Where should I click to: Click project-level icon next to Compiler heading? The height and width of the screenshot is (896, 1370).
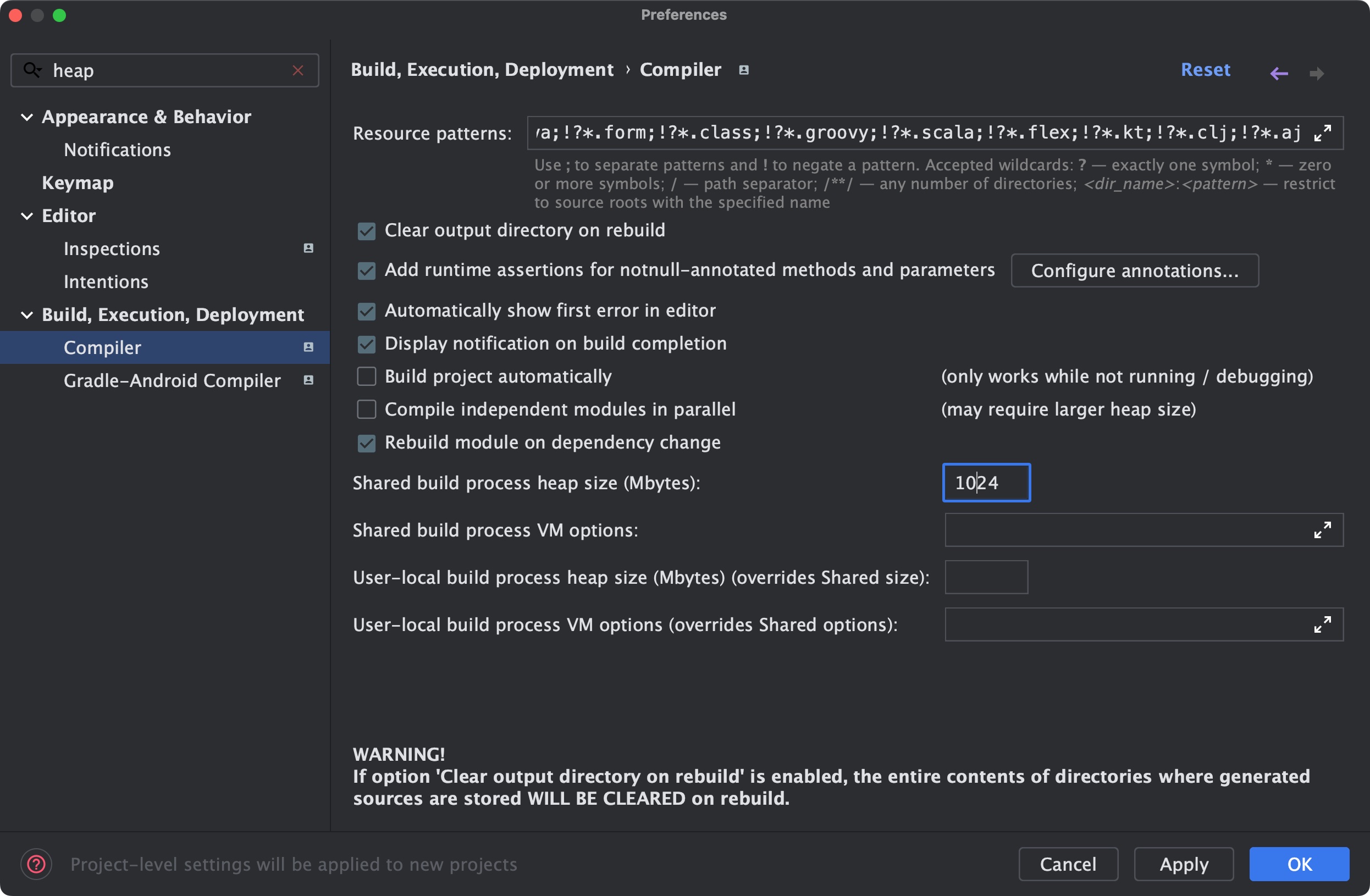tap(744, 70)
